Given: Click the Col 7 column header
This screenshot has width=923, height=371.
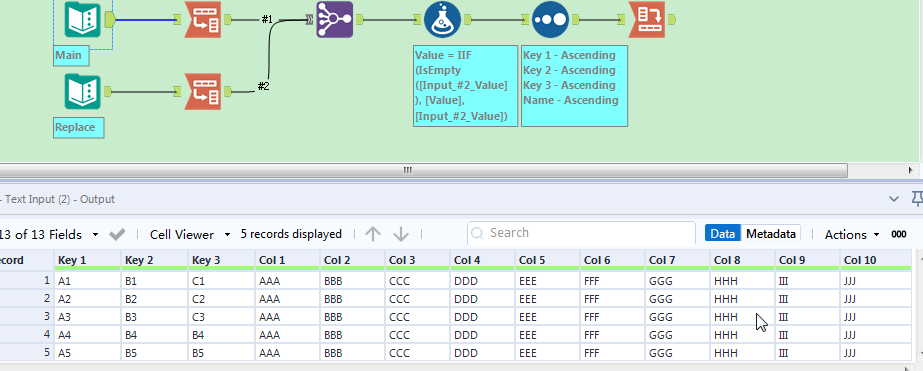Looking at the screenshot, I should (678, 260).
